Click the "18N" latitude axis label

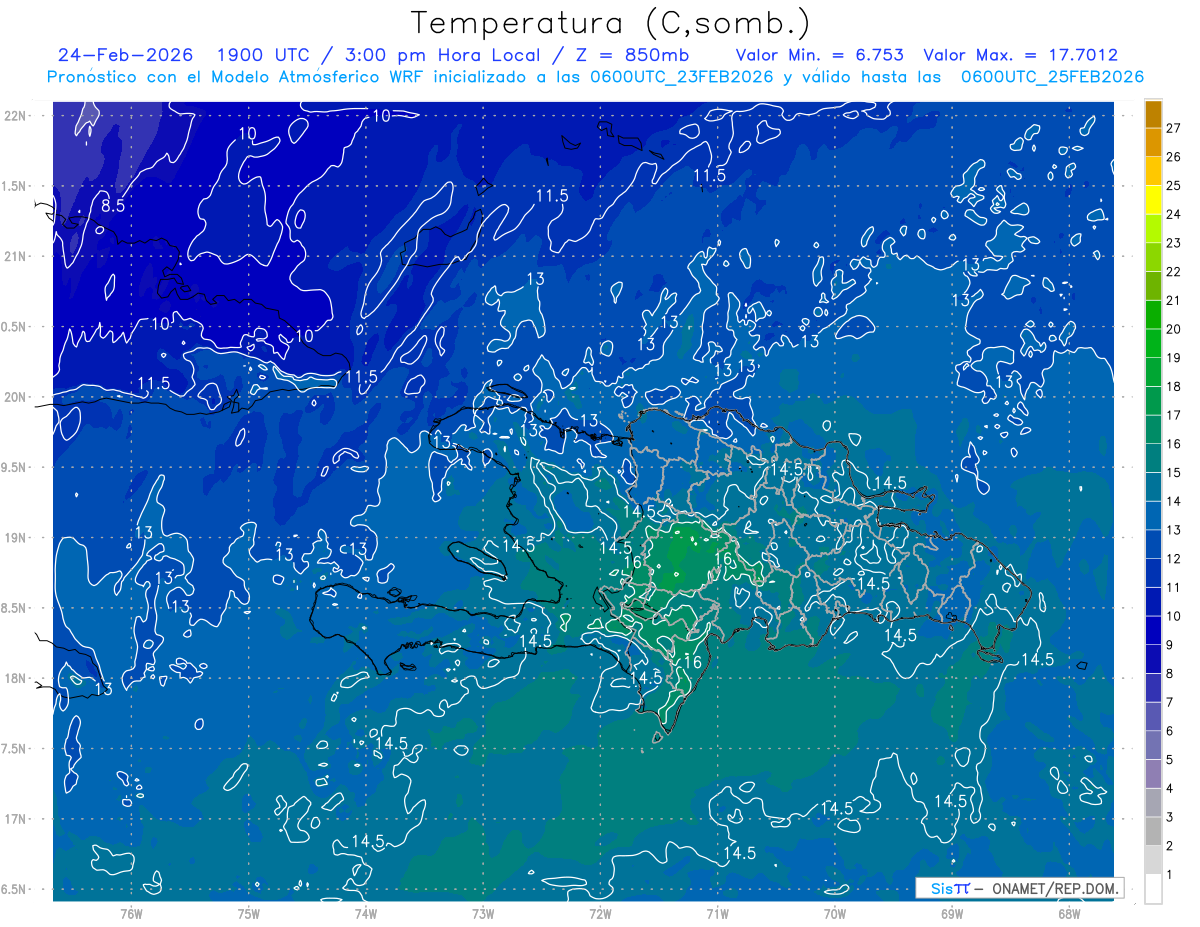click(x=16, y=678)
